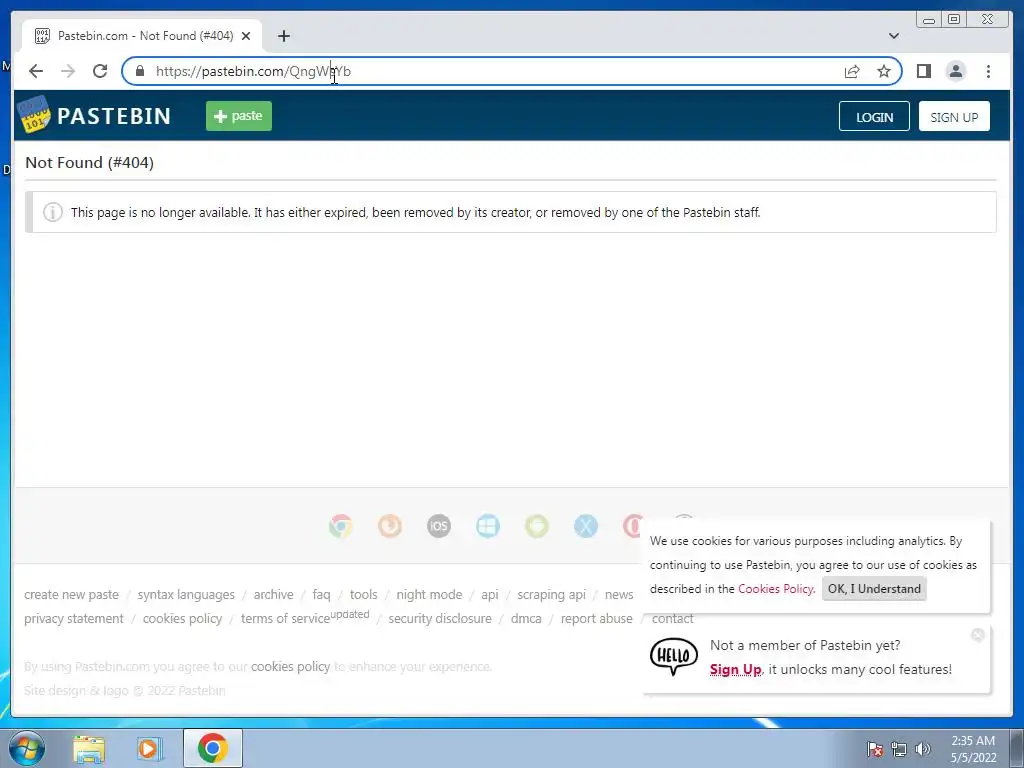Open the scraping api footer link
Viewport: 1024px width, 768px height.
[551, 594]
